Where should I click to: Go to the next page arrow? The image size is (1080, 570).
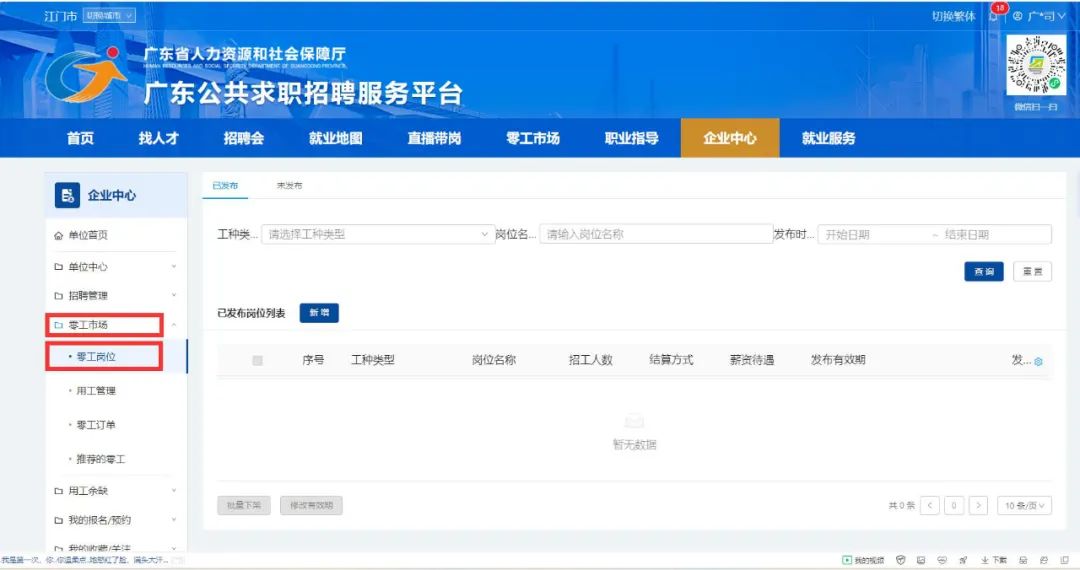[x=978, y=506]
